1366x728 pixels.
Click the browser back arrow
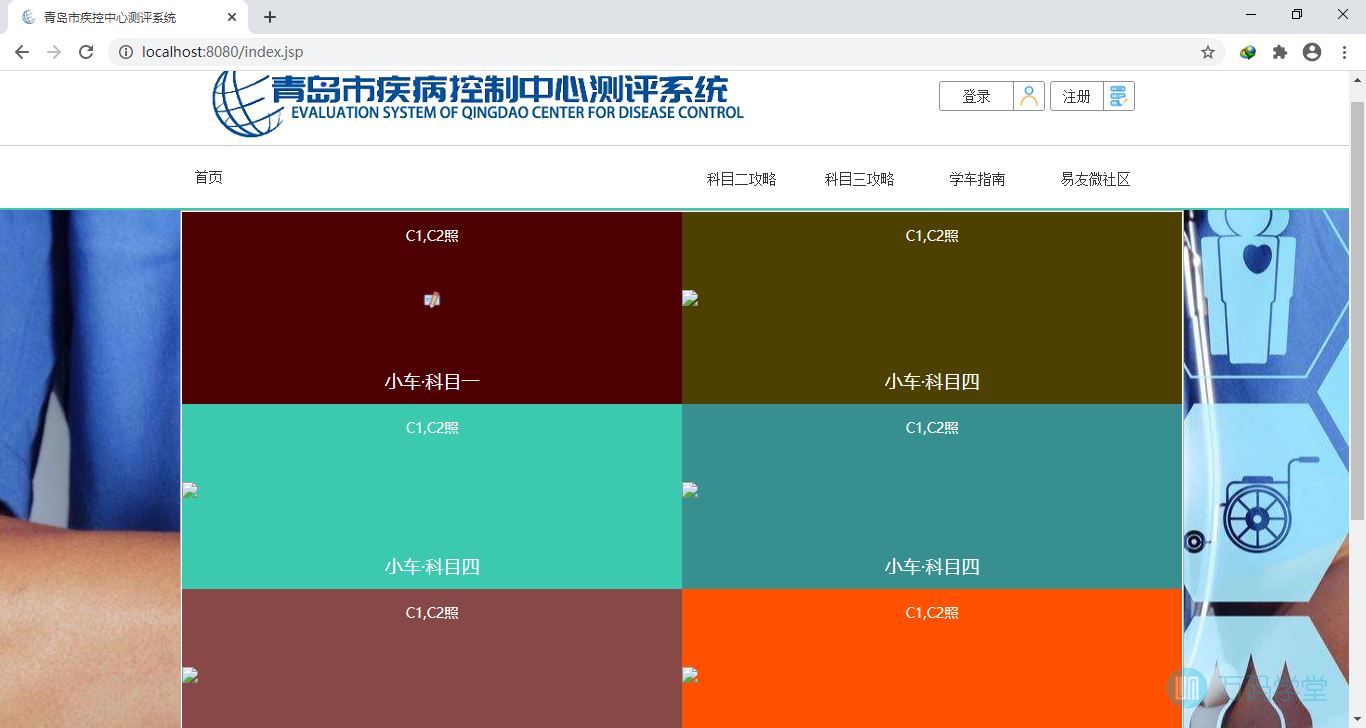coord(22,52)
